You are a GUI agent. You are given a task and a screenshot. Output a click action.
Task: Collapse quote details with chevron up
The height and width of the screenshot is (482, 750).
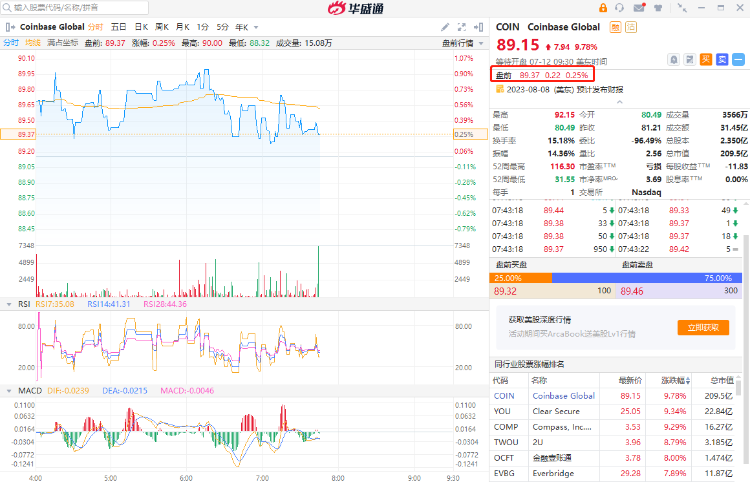[x=620, y=102]
